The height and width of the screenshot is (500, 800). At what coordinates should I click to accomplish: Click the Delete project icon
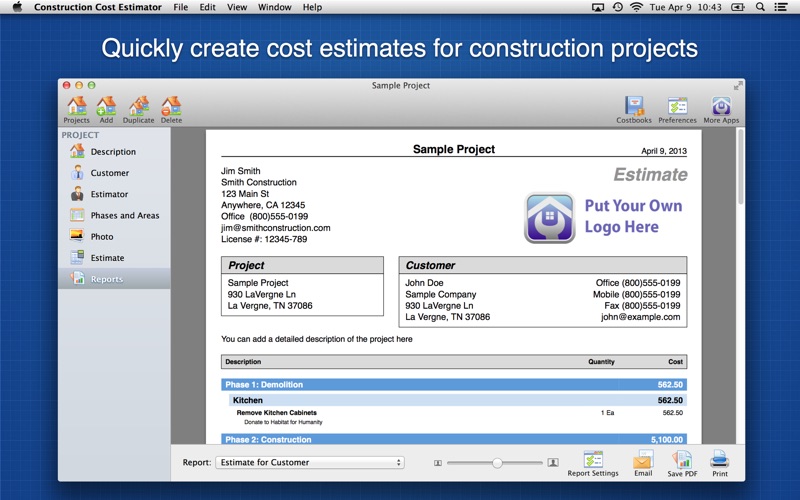click(171, 108)
